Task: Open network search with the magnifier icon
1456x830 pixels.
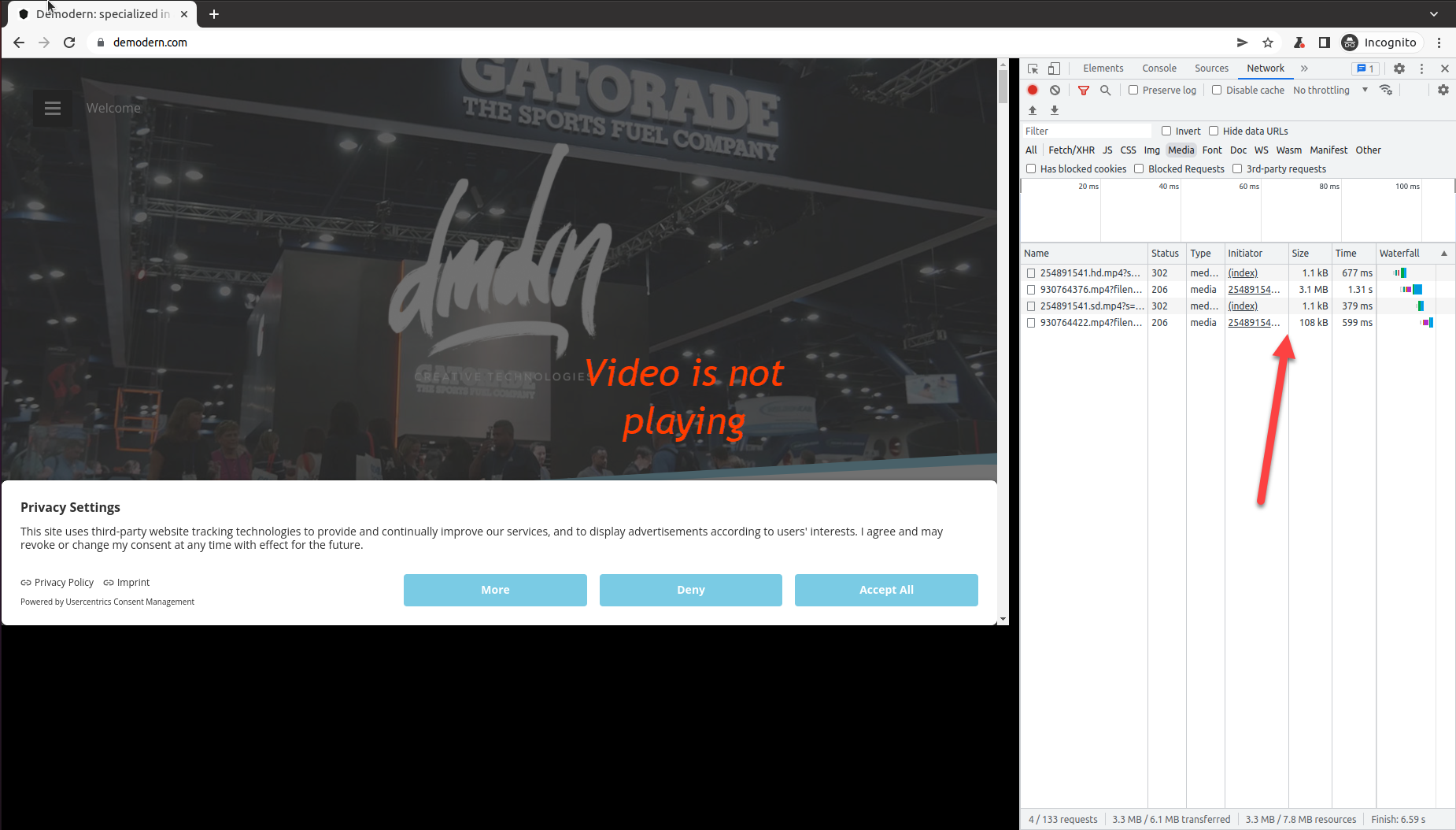Action: [1105, 90]
